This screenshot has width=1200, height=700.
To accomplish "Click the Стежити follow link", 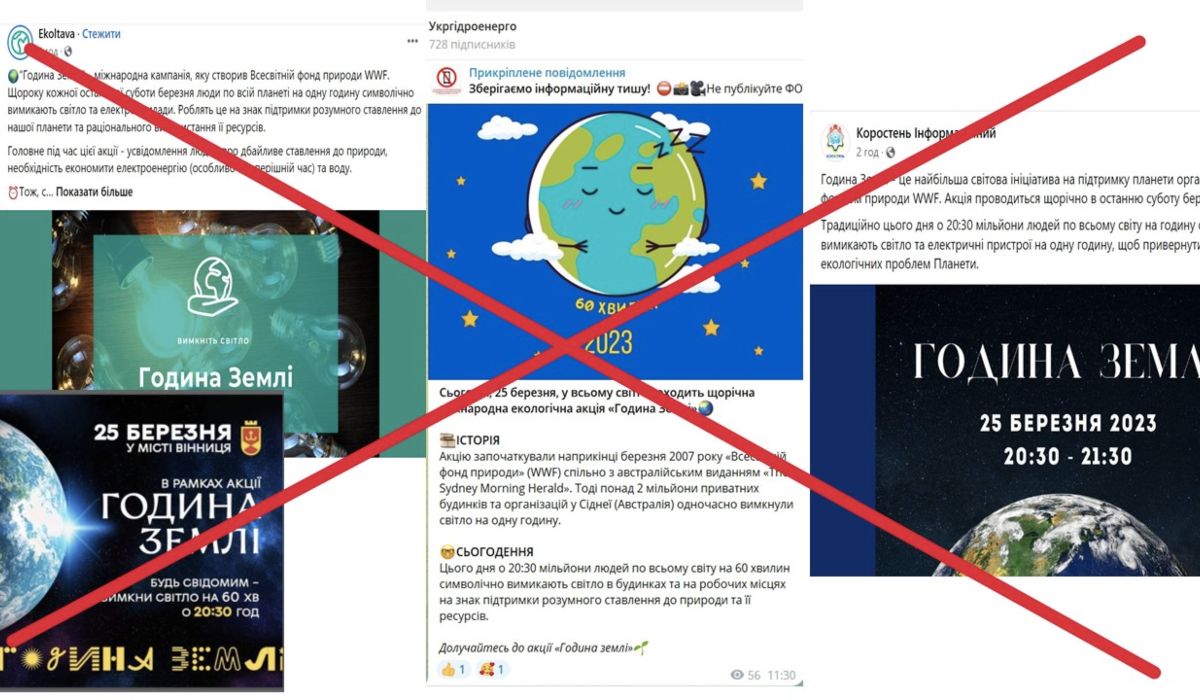I will click(102, 34).
